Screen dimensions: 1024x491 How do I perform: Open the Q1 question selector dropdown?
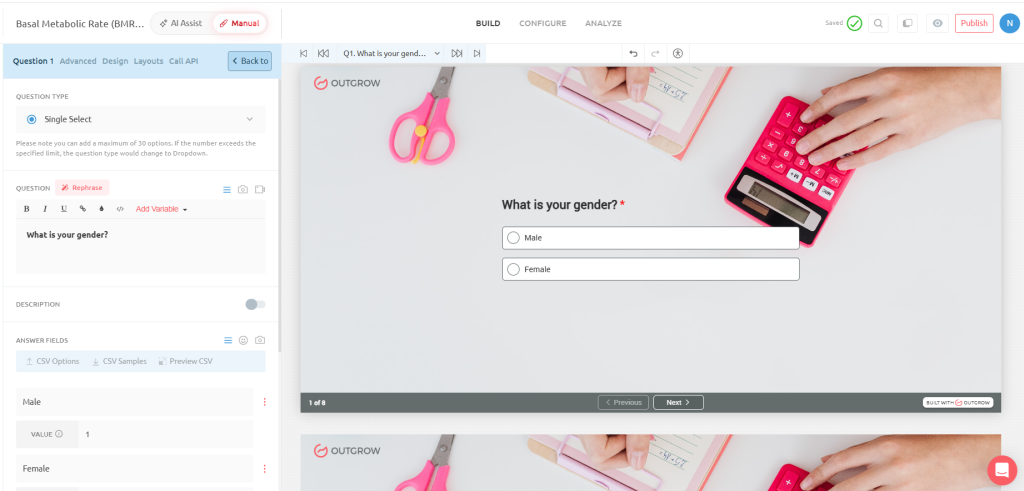pyautogui.click(x=391, y=54)
